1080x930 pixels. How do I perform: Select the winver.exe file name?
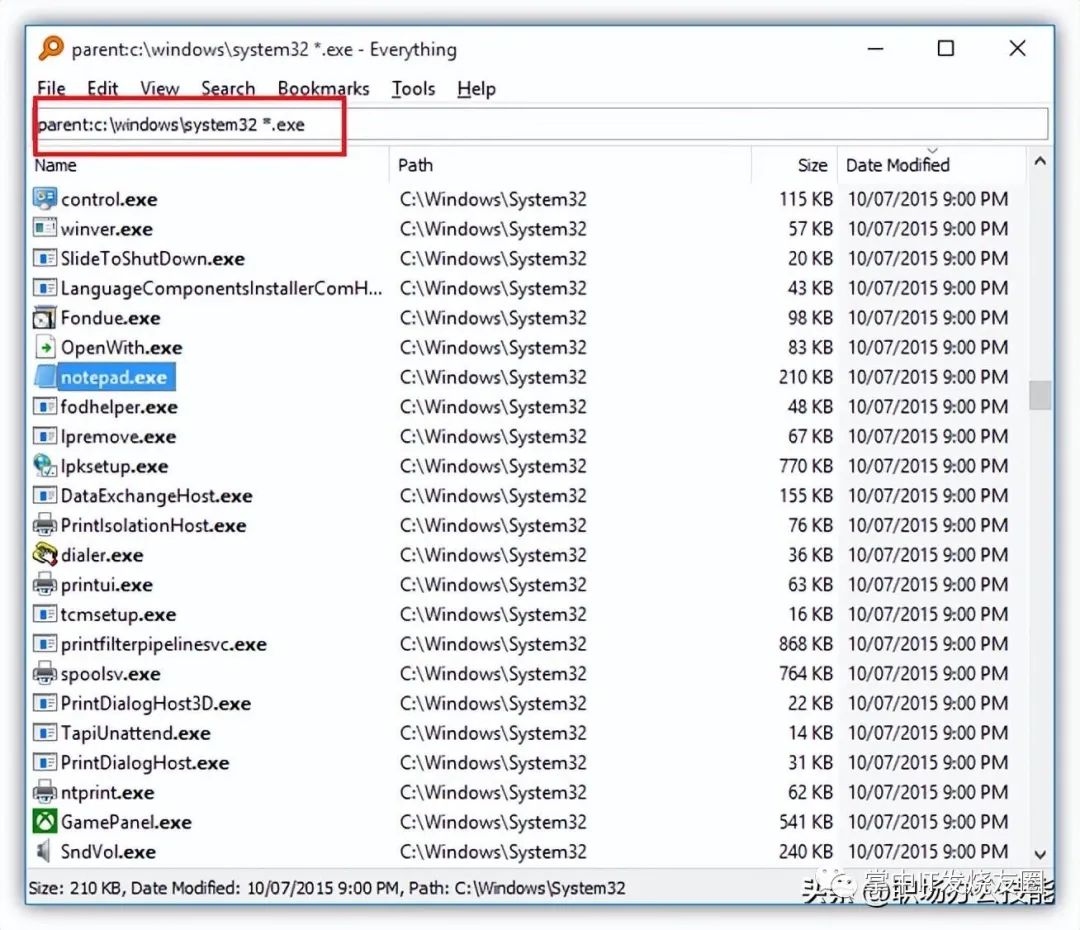click(x=107, y=229)
